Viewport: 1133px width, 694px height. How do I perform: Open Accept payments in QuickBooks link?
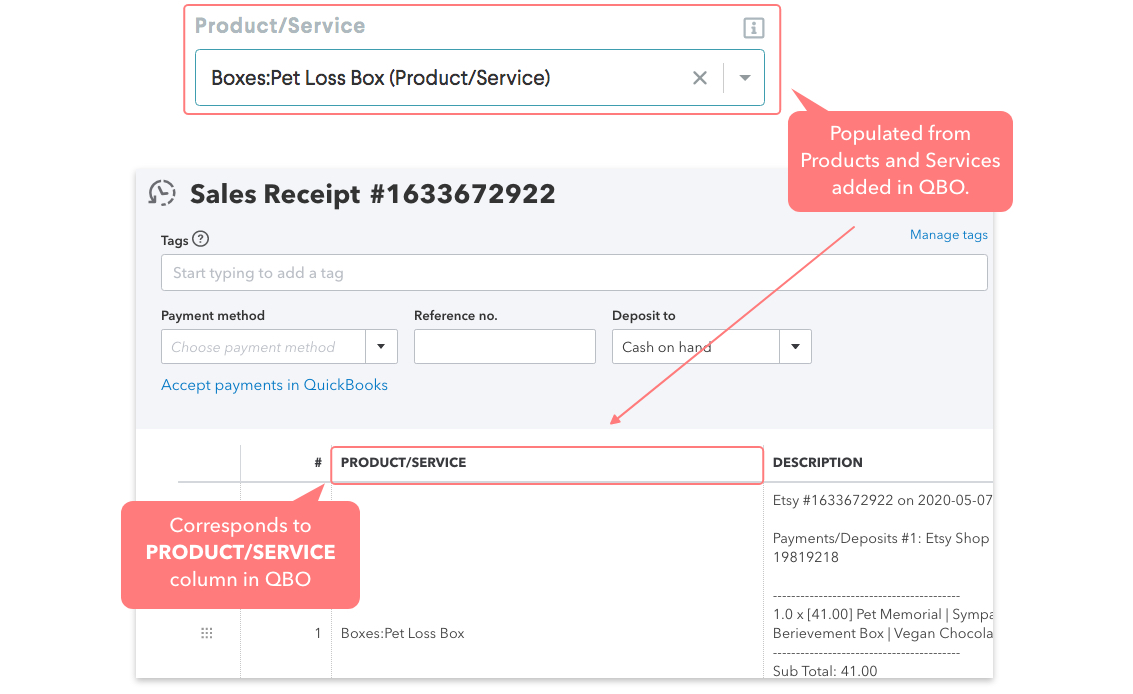(274, 385)
